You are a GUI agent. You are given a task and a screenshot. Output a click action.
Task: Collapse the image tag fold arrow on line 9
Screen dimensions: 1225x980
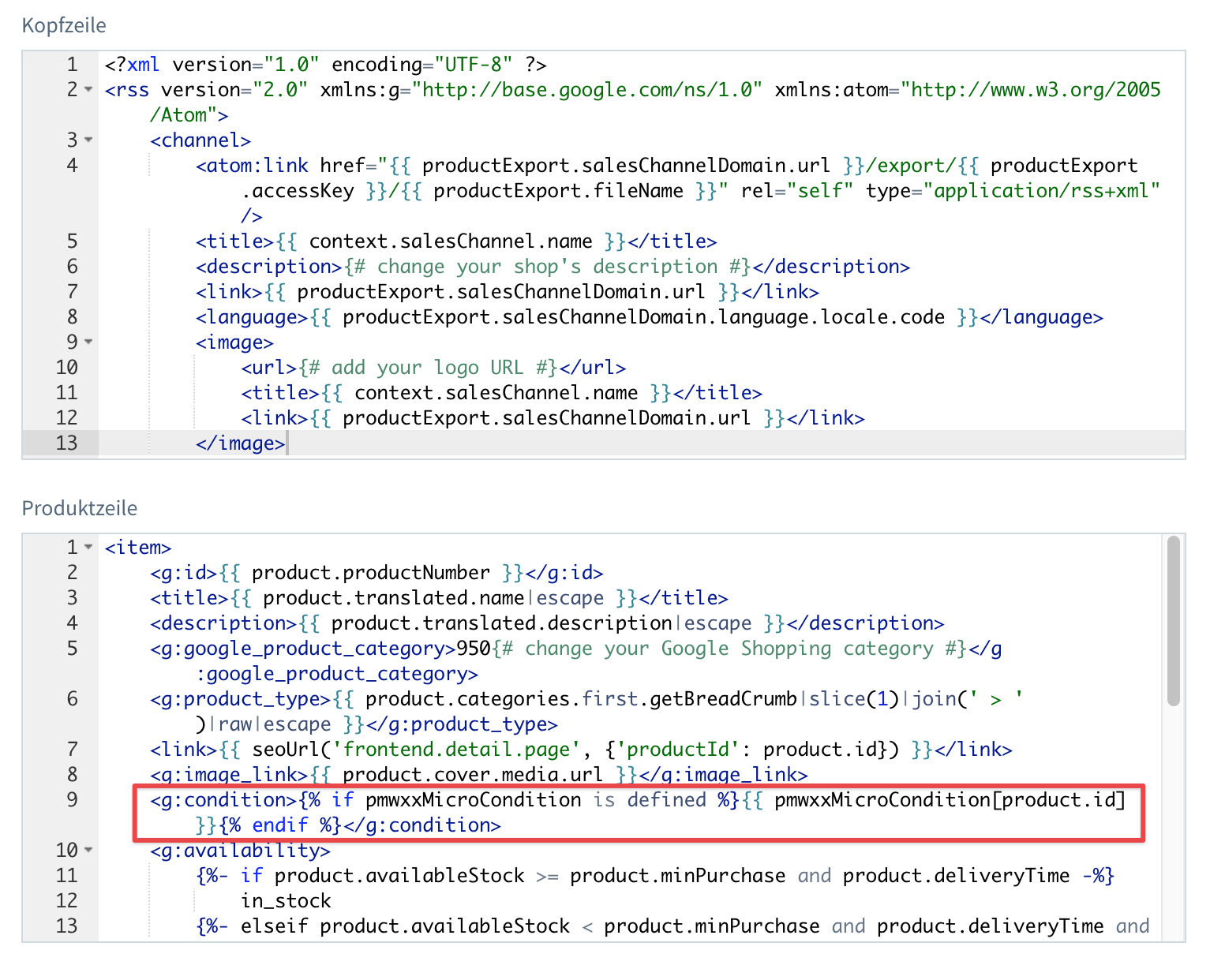point(88,342)
